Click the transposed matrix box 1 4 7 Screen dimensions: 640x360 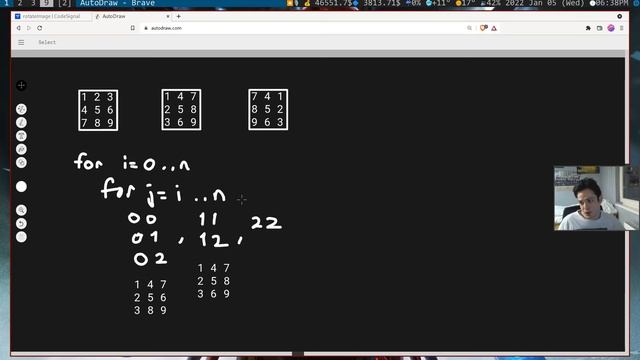[x=181, y=109]
